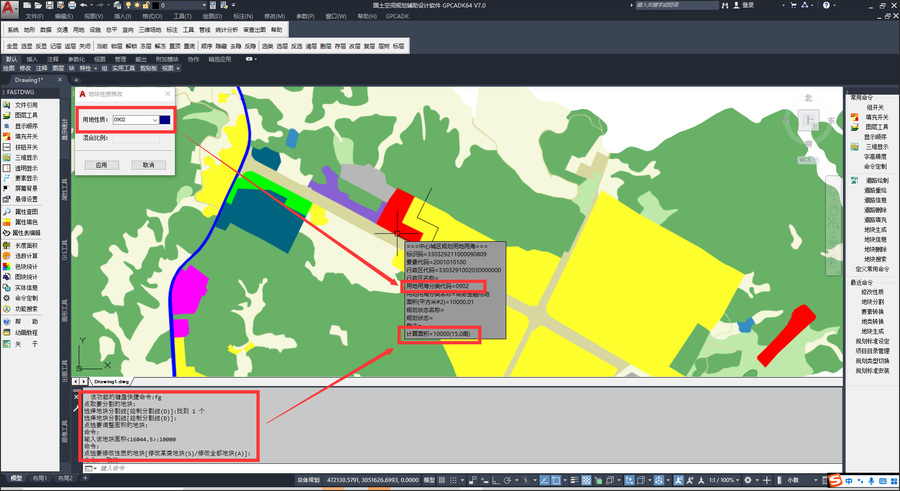Click the Open file icon in quick access toolbar

pyautogui.click(x=38, y=5)
